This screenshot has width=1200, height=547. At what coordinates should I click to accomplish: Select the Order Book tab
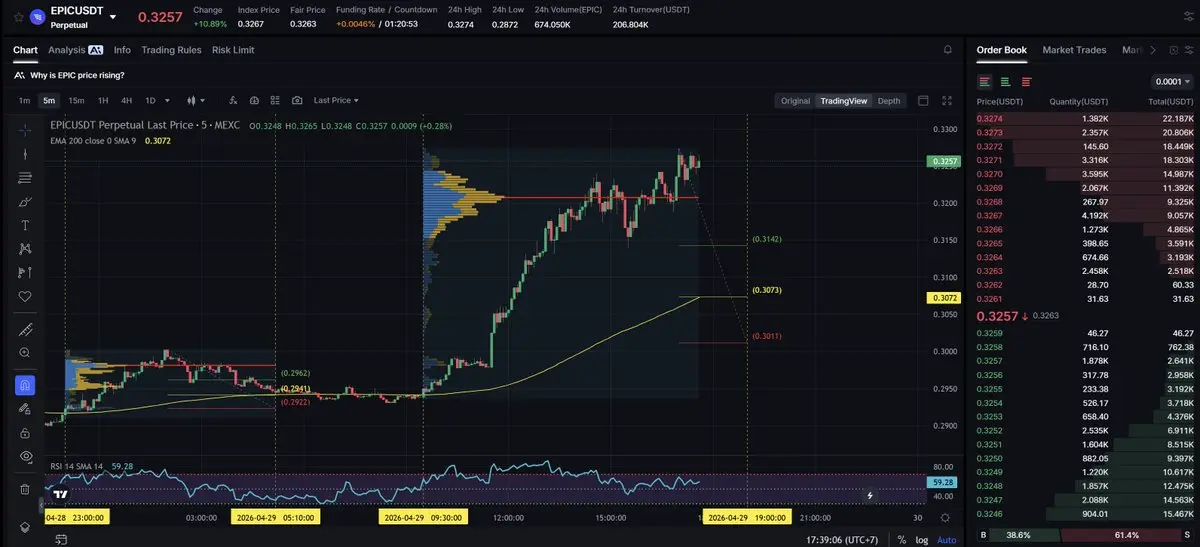click(x=1001, y=49)
